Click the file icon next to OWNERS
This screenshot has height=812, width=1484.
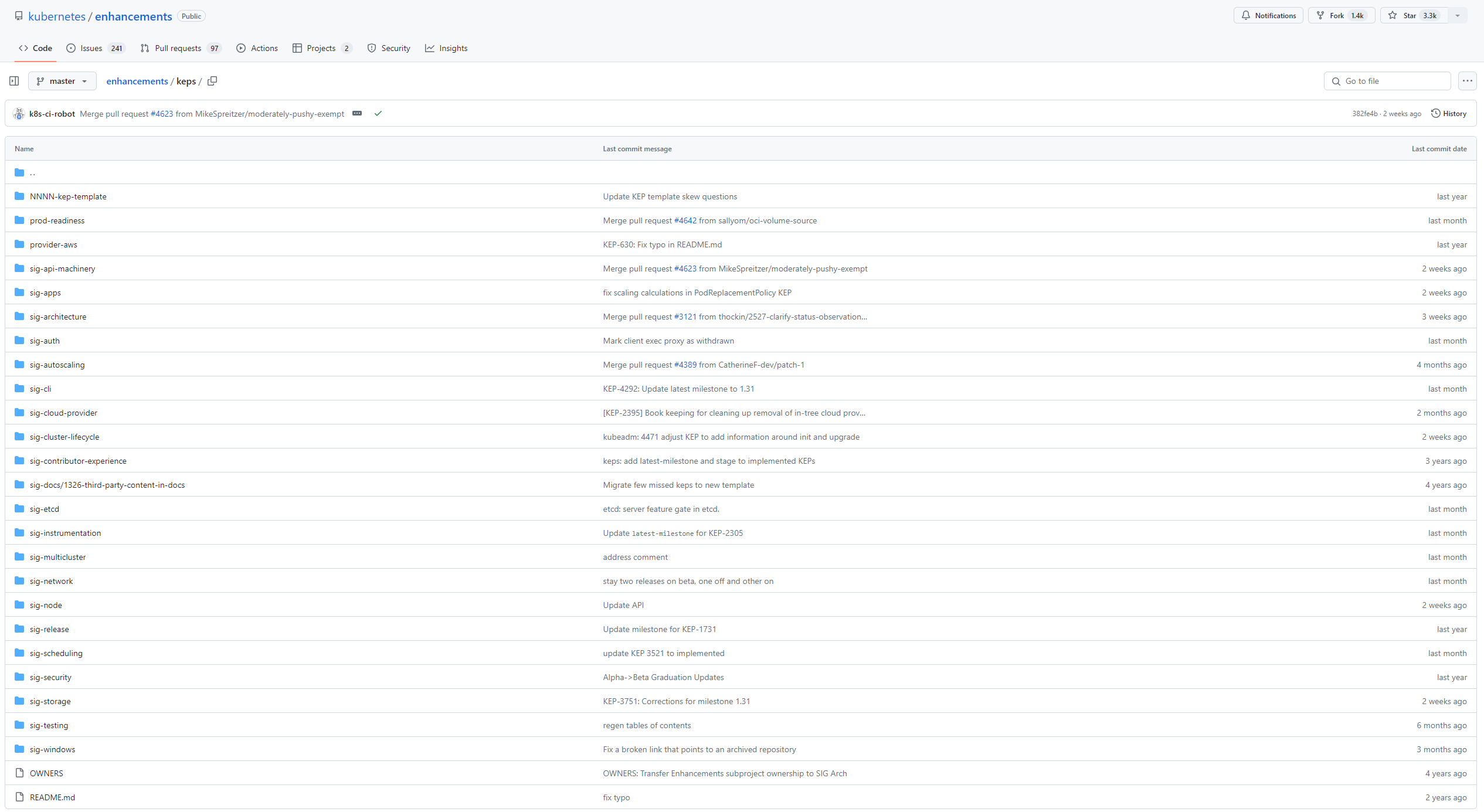coord(19,773)
